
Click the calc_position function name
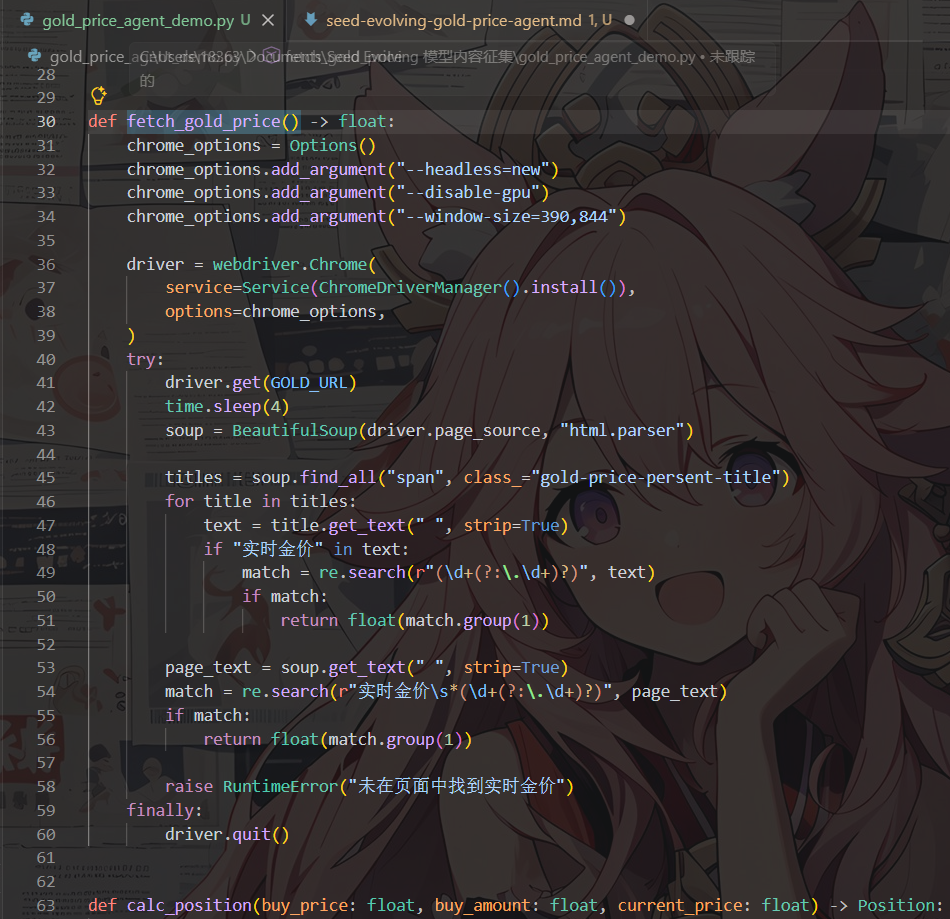pyautogui.click(x=189, y=906)
